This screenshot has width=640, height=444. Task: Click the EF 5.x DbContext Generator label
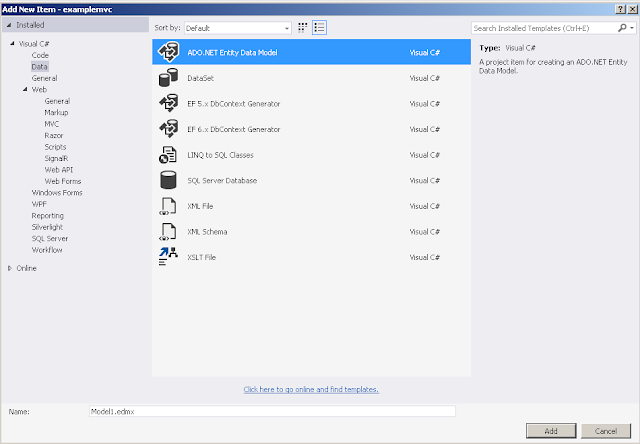(x=233, y=104)
